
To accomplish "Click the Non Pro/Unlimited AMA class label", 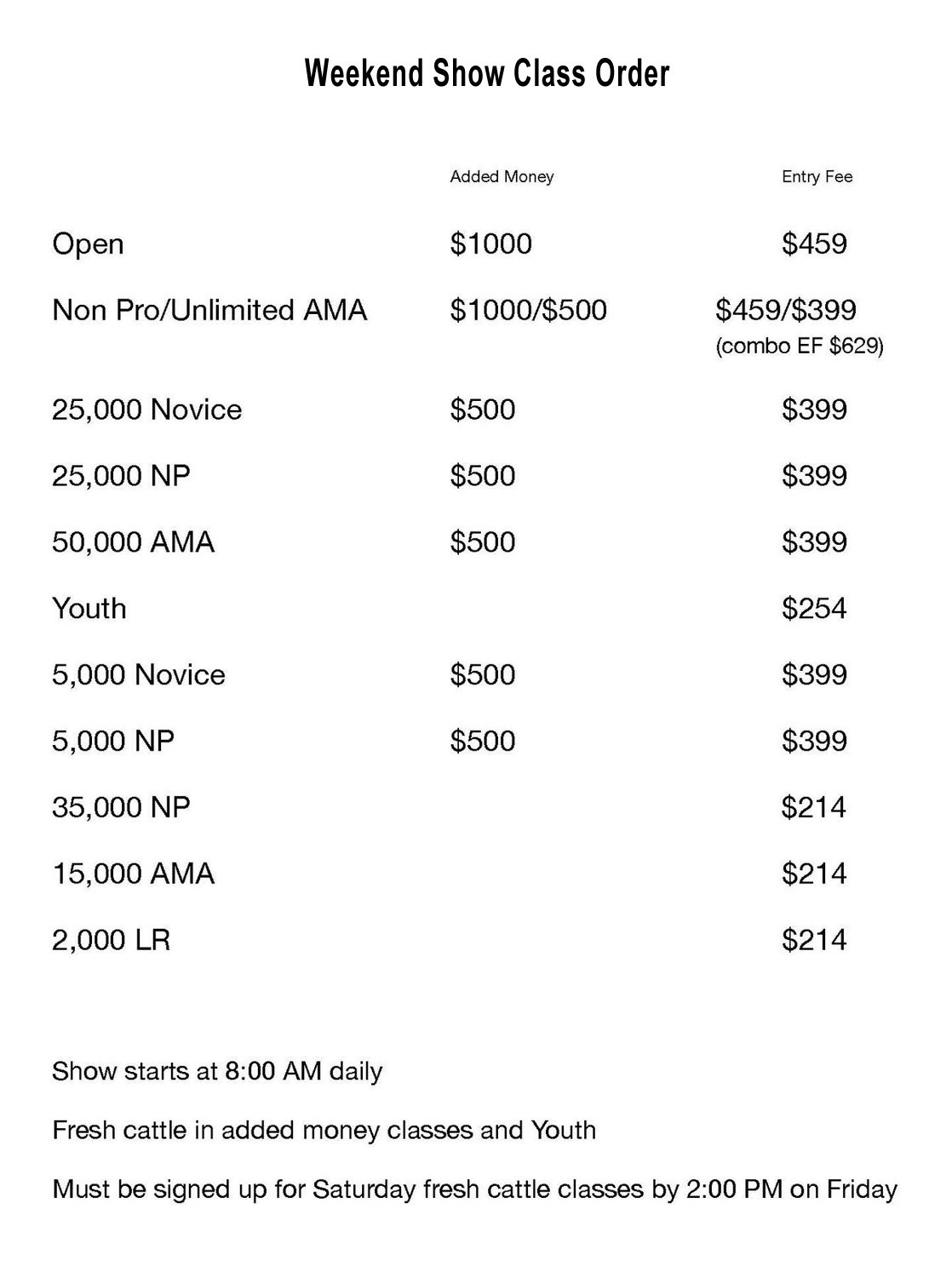I will [209, 310].
